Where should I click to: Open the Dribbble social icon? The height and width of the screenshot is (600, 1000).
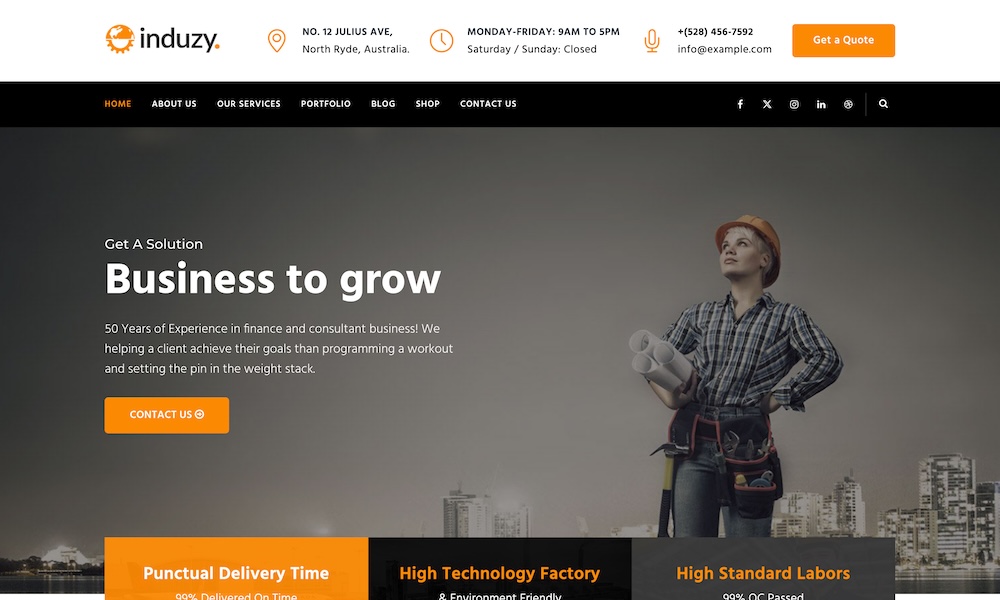tap(848, 104)
